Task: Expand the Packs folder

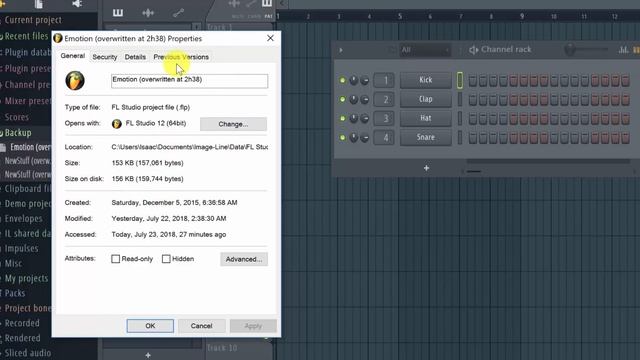Action: point(15,293)
